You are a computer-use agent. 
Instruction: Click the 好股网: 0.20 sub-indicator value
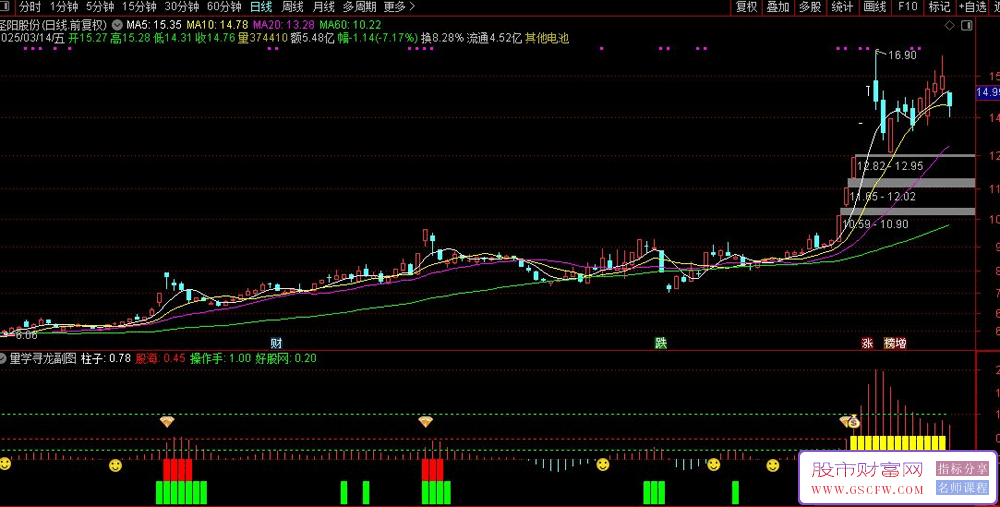click(286, 358)
